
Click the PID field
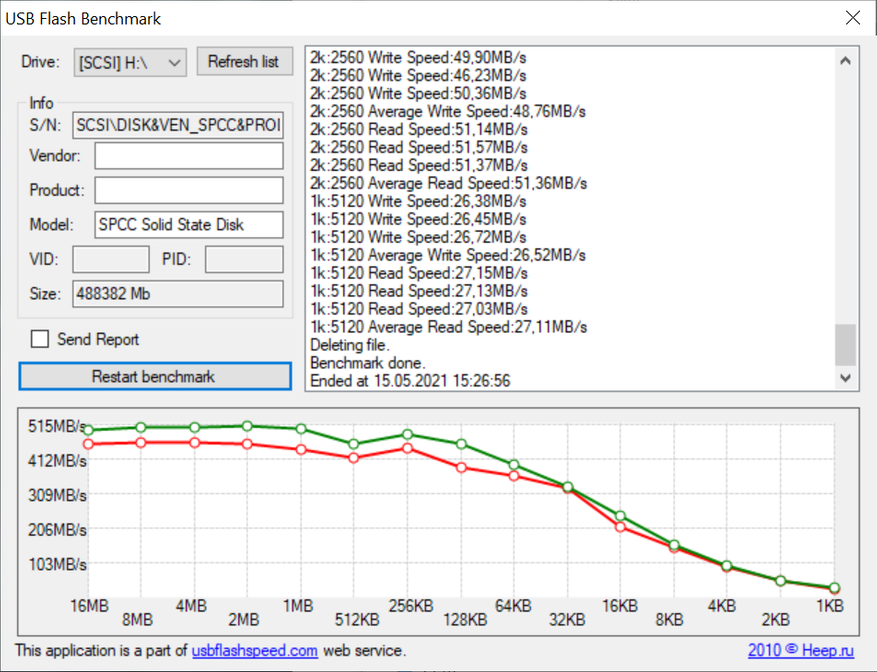coord(244,260)
